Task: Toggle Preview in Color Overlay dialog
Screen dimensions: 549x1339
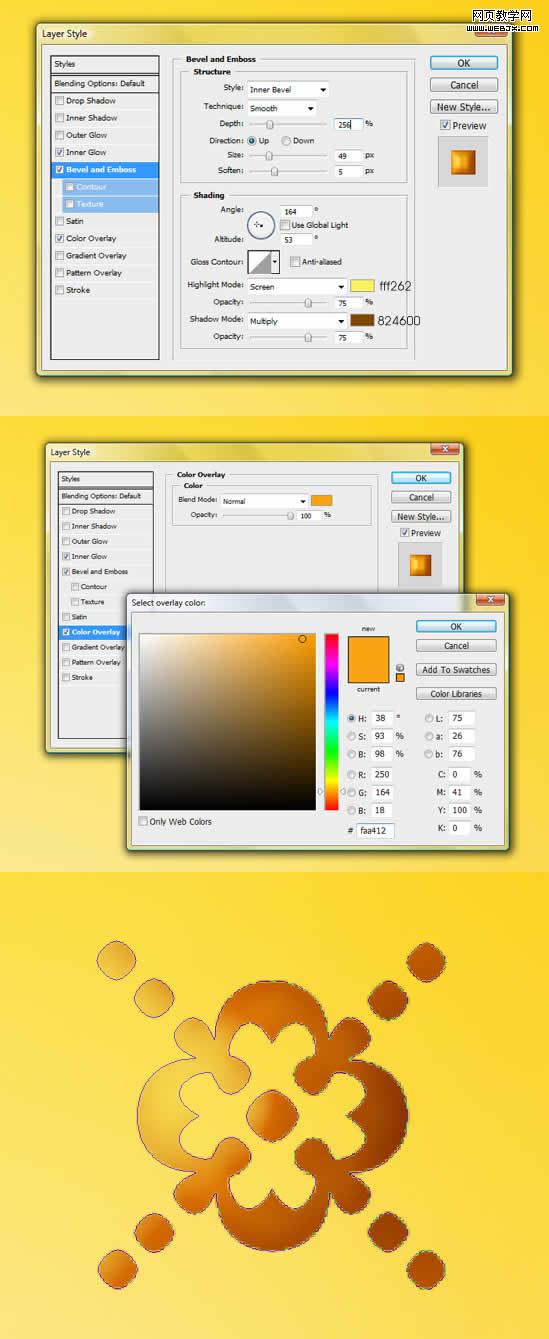Action: (x=405, y=533)
